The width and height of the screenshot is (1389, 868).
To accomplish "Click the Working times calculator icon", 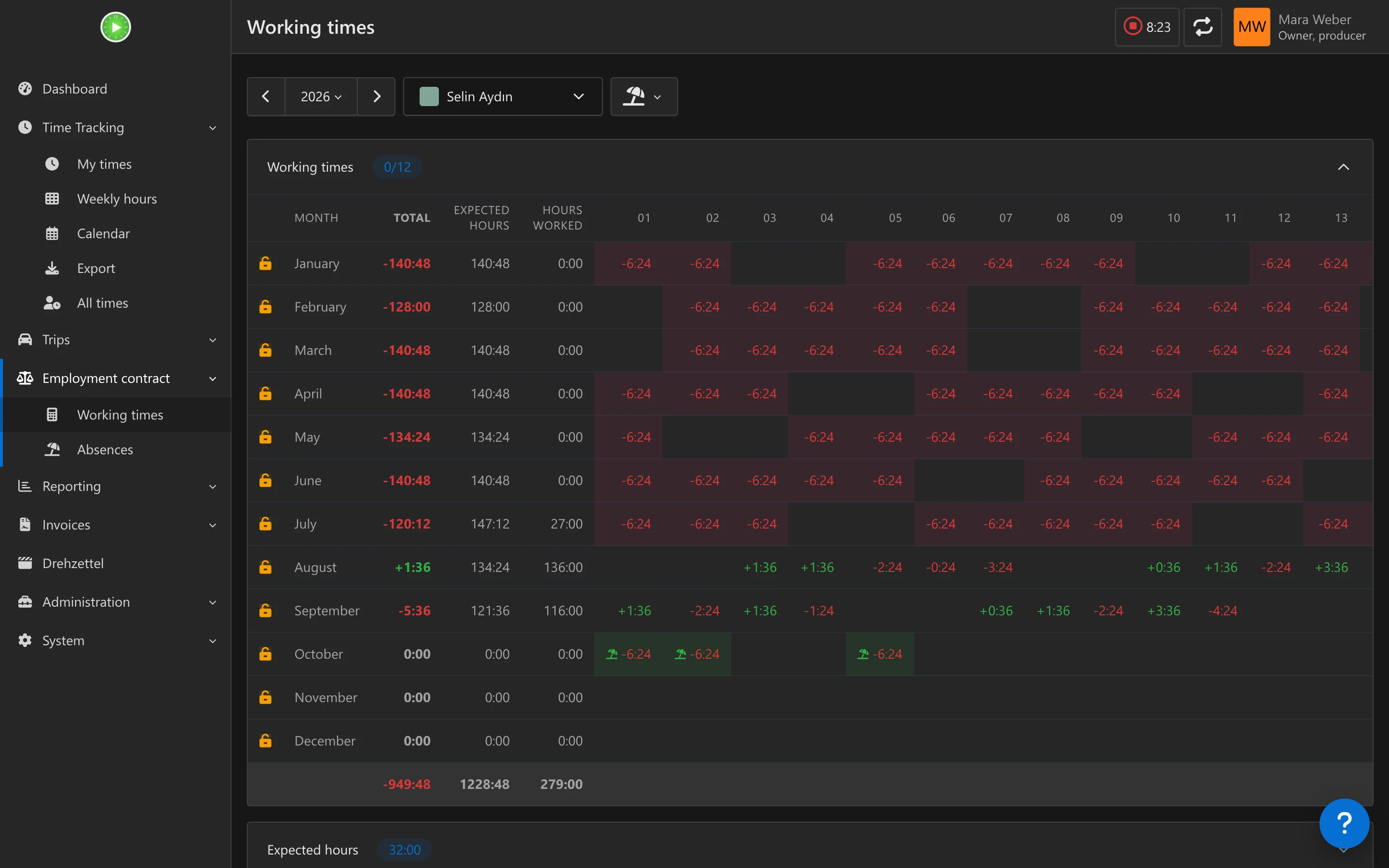I will coord(52,415).
